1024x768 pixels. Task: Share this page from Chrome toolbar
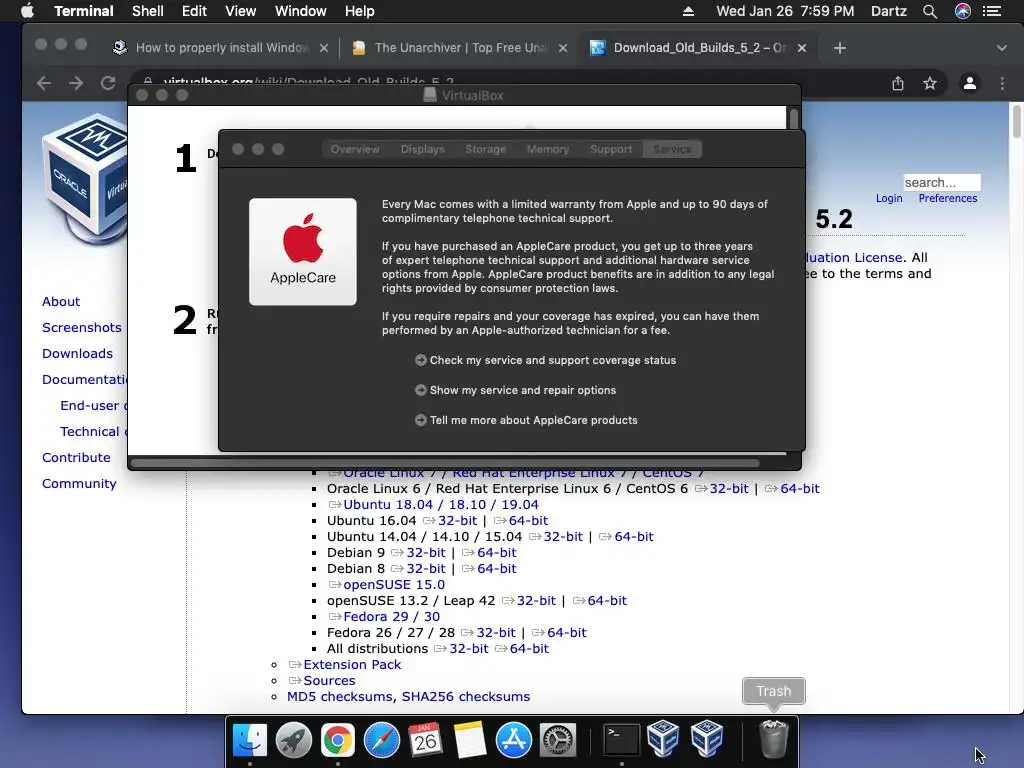[x=898, y=83]
